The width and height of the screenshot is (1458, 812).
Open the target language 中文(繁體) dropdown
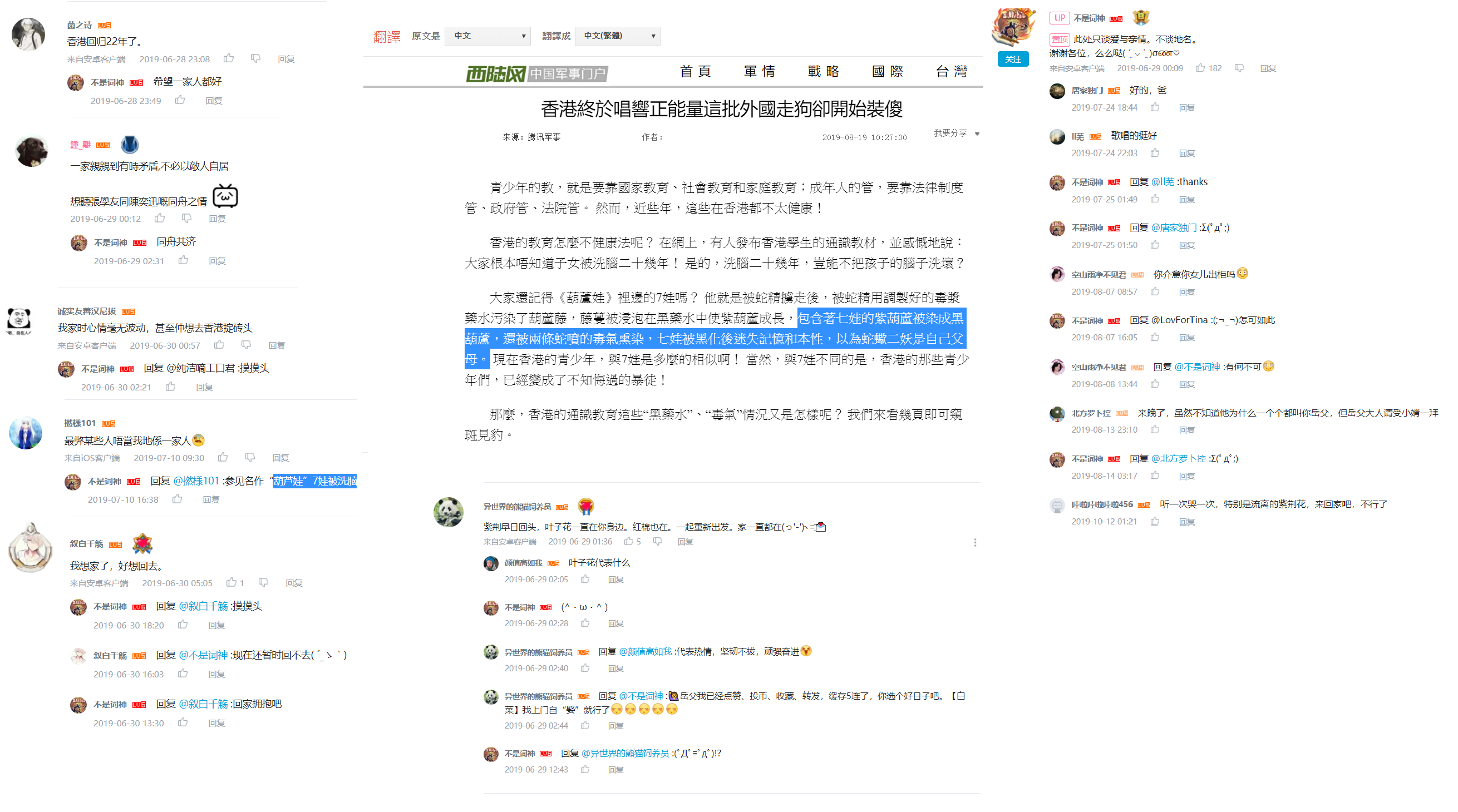tap(618, 36)
